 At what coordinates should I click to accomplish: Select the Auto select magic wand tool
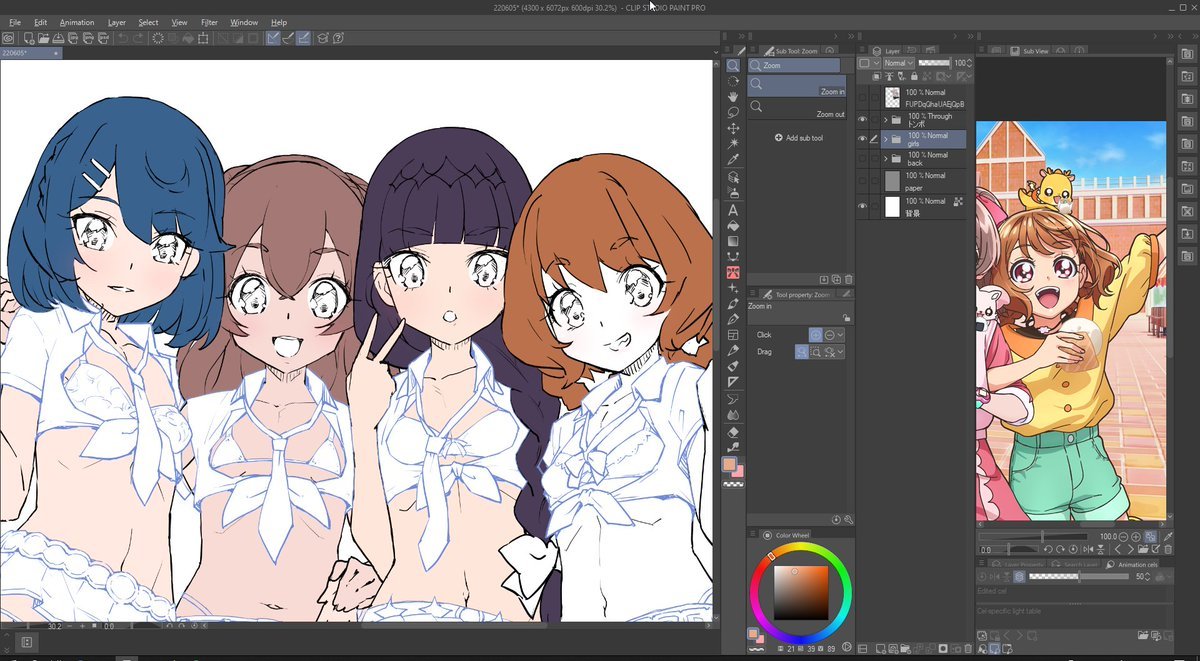(x=733, y=144)
